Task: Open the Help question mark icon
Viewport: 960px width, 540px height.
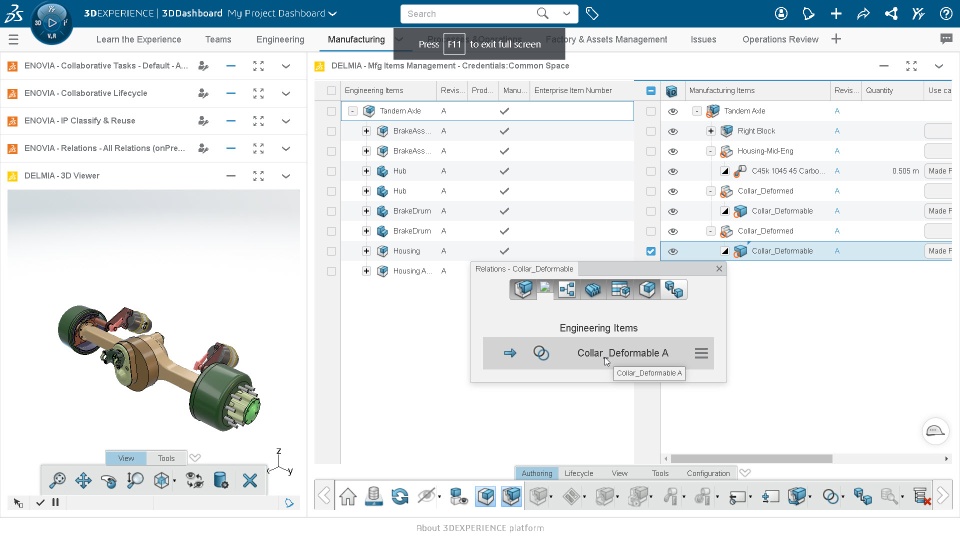Action: pyautogui.click(x=946, y=13)
